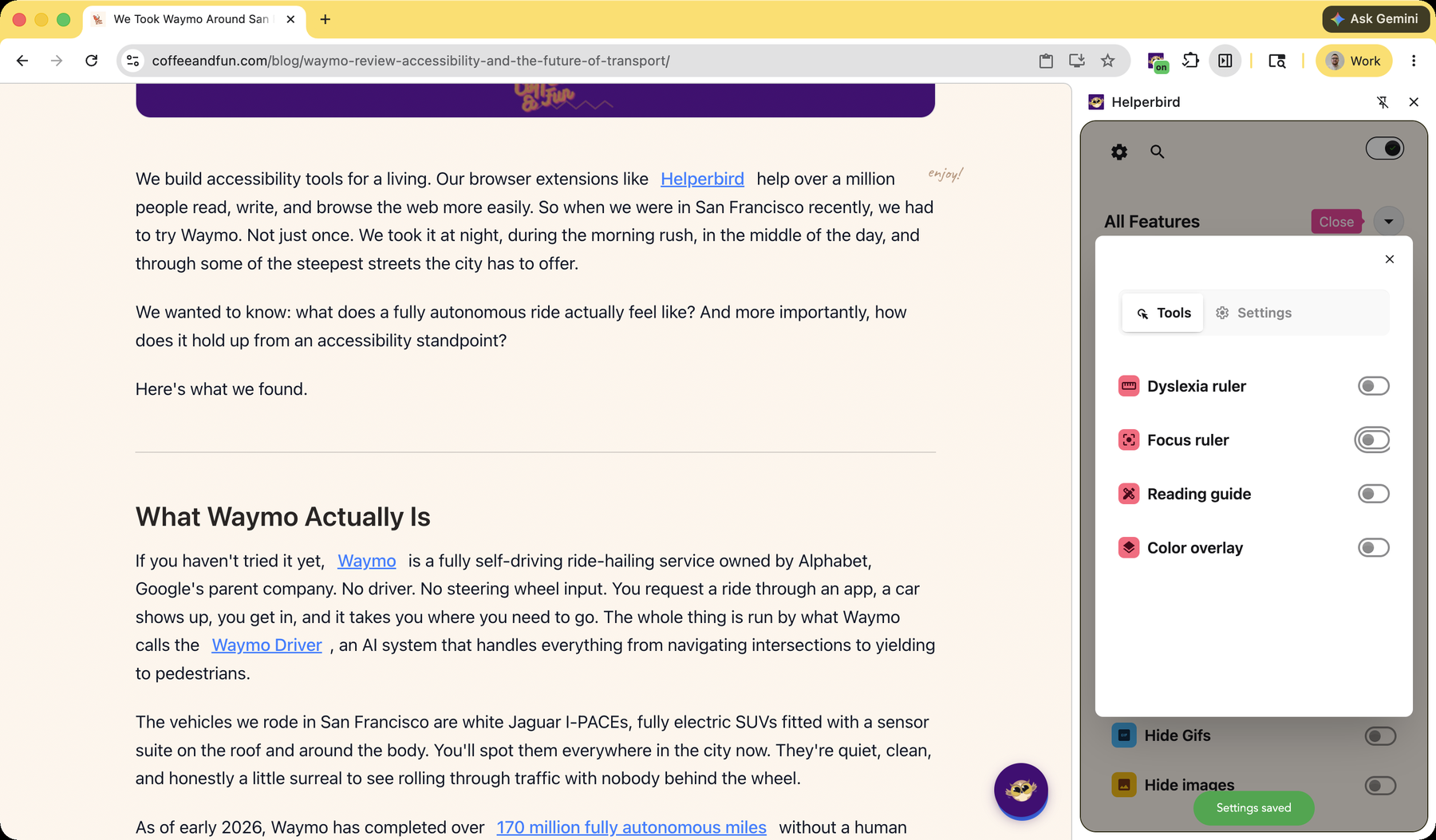The height and width of the screenshot is (840, 1436).
Task: Click the Settings saved notification
Action: point(1253,808)
